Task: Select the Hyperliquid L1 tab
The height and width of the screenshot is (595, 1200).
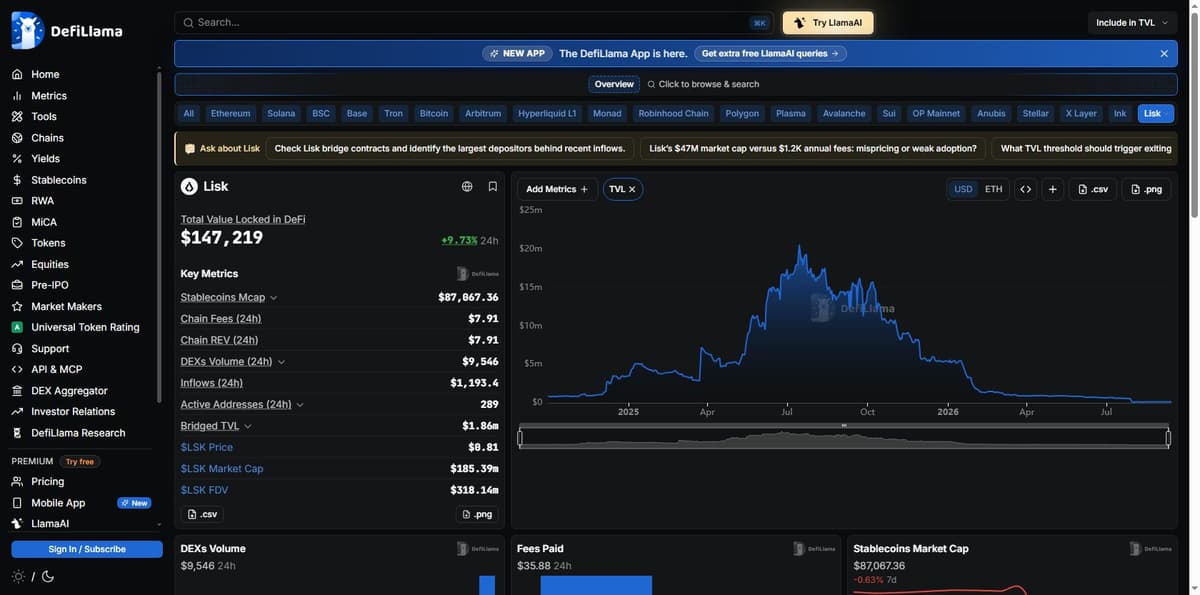Action: pyautogui.click(x=547, y=114)
